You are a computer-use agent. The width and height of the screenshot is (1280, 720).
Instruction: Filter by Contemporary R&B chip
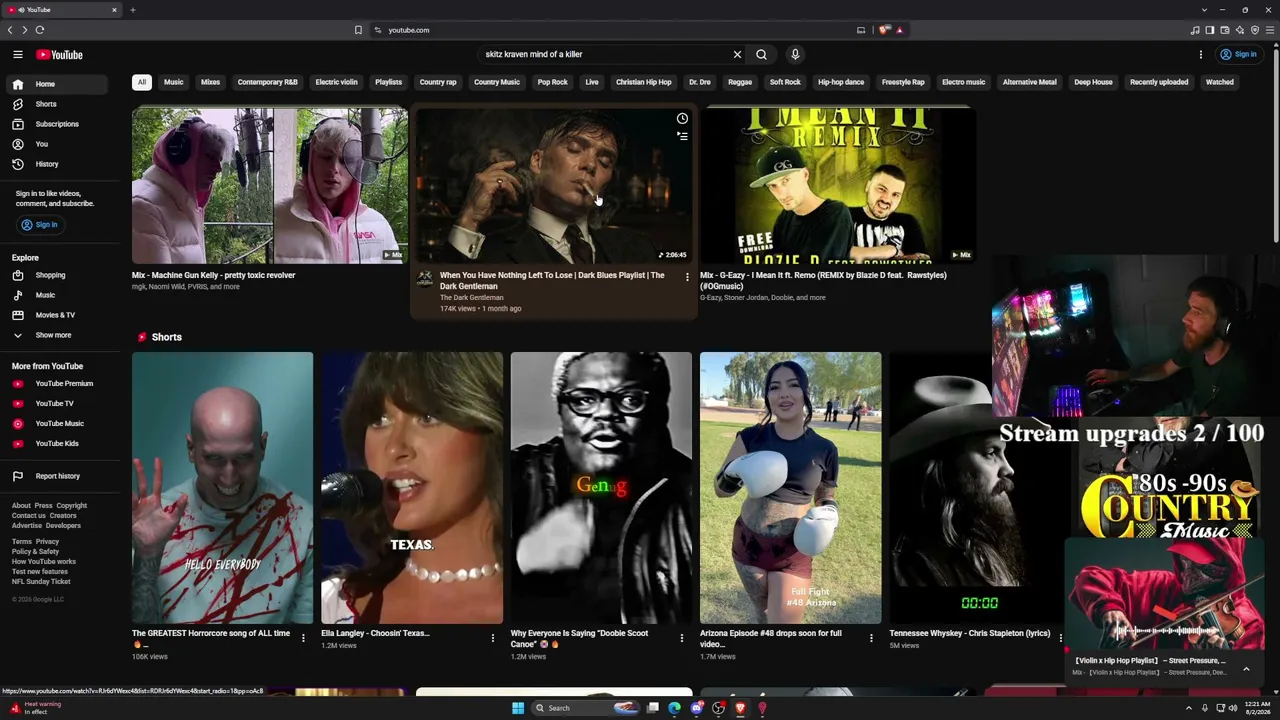(267, 82)
